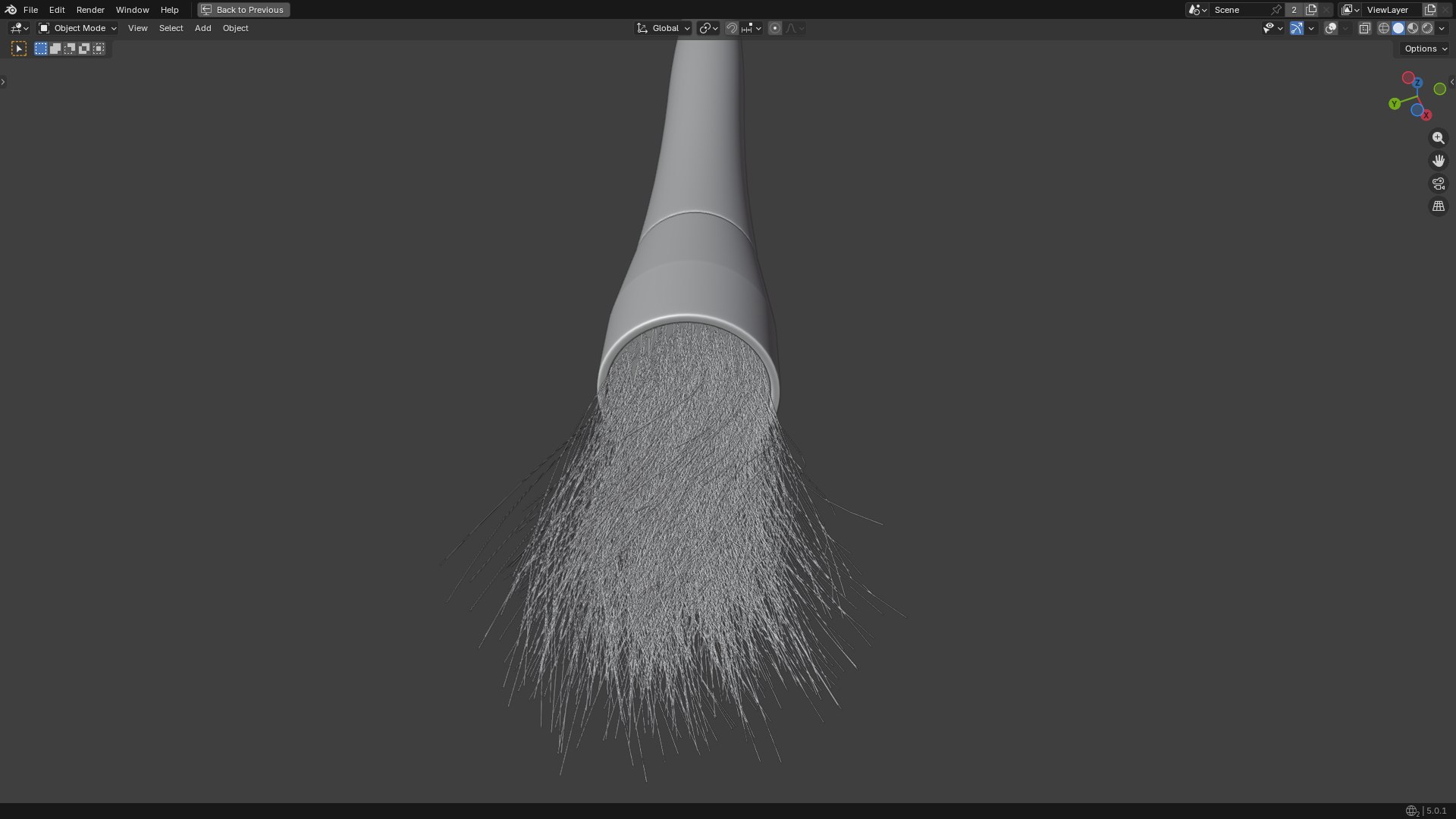
Task: Open the Help menu
Action: coord(169,10)
